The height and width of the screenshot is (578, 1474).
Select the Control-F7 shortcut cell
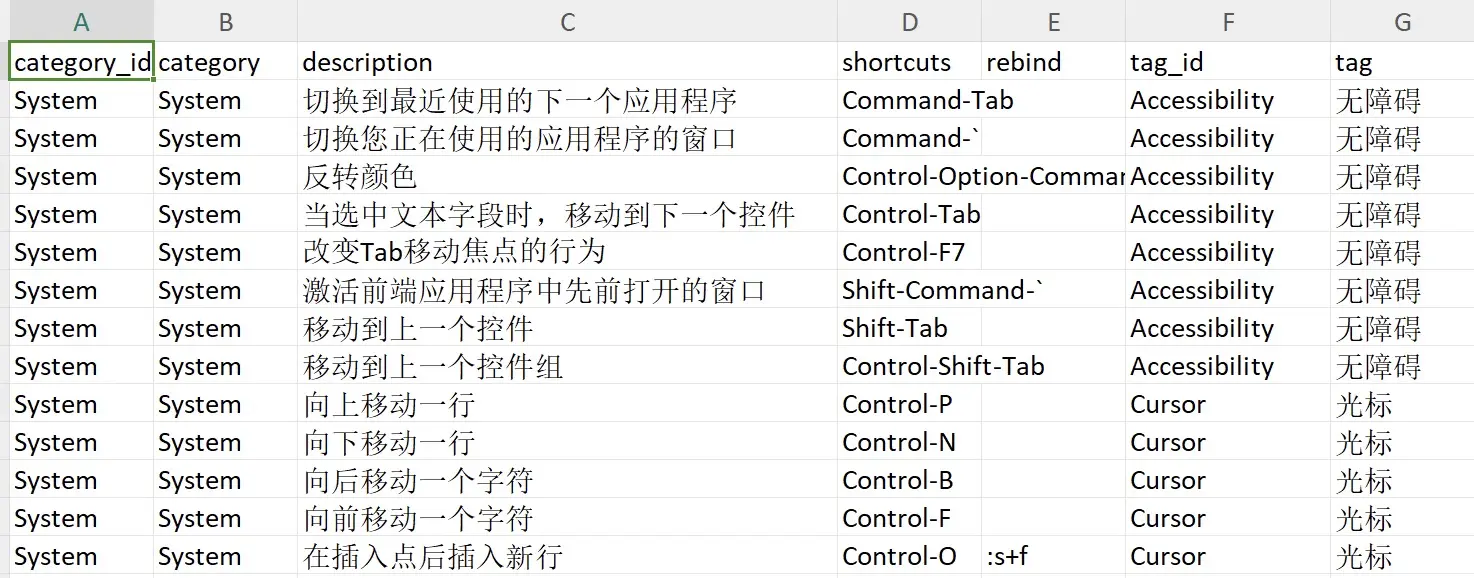[909, 252]
